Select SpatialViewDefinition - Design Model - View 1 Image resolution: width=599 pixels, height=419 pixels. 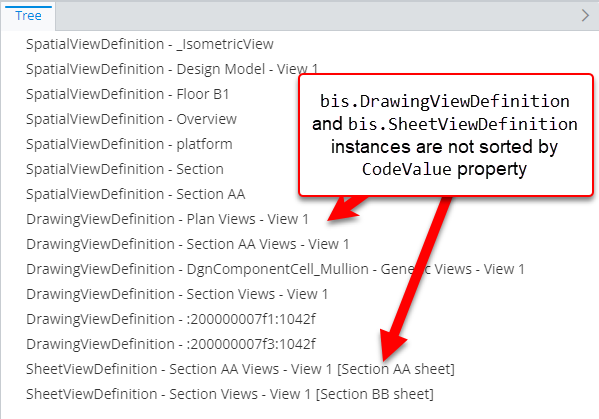(172, 69)
